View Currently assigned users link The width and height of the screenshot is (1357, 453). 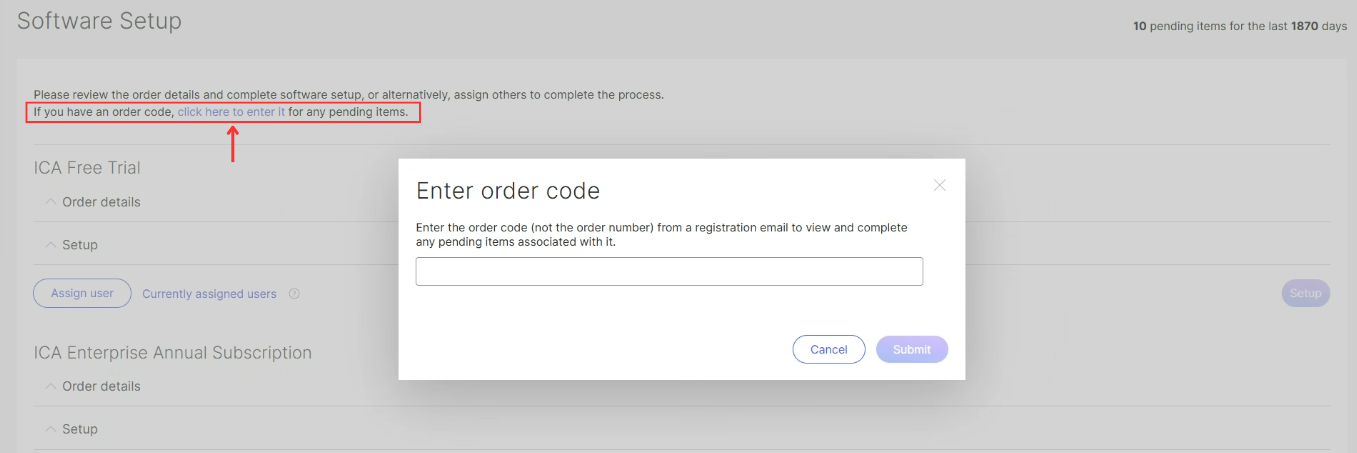tap(209, 294)
